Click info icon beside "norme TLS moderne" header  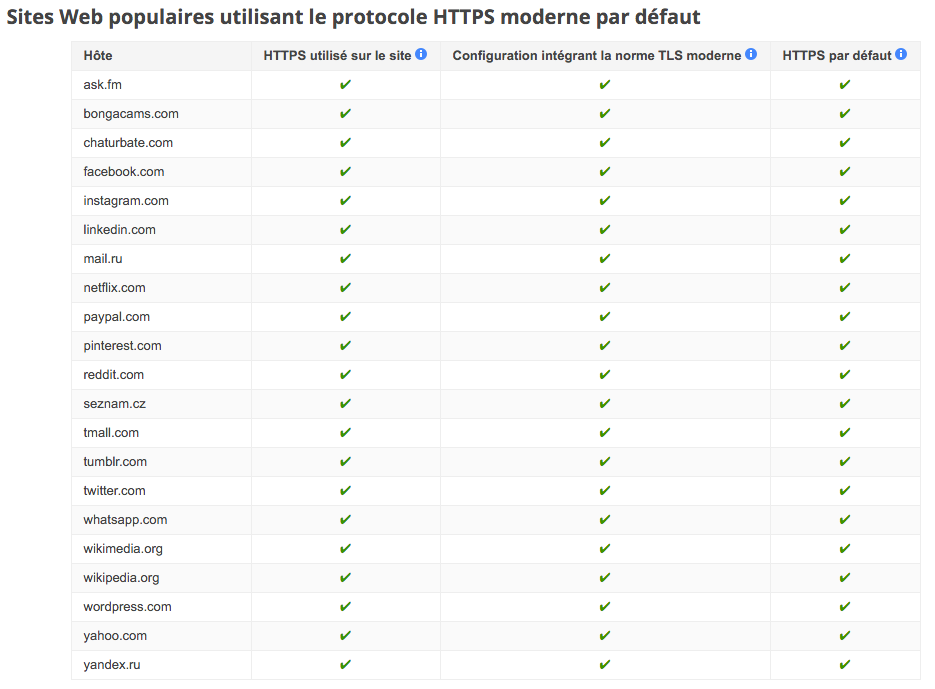pyautogui.click(x=751, y=54)
